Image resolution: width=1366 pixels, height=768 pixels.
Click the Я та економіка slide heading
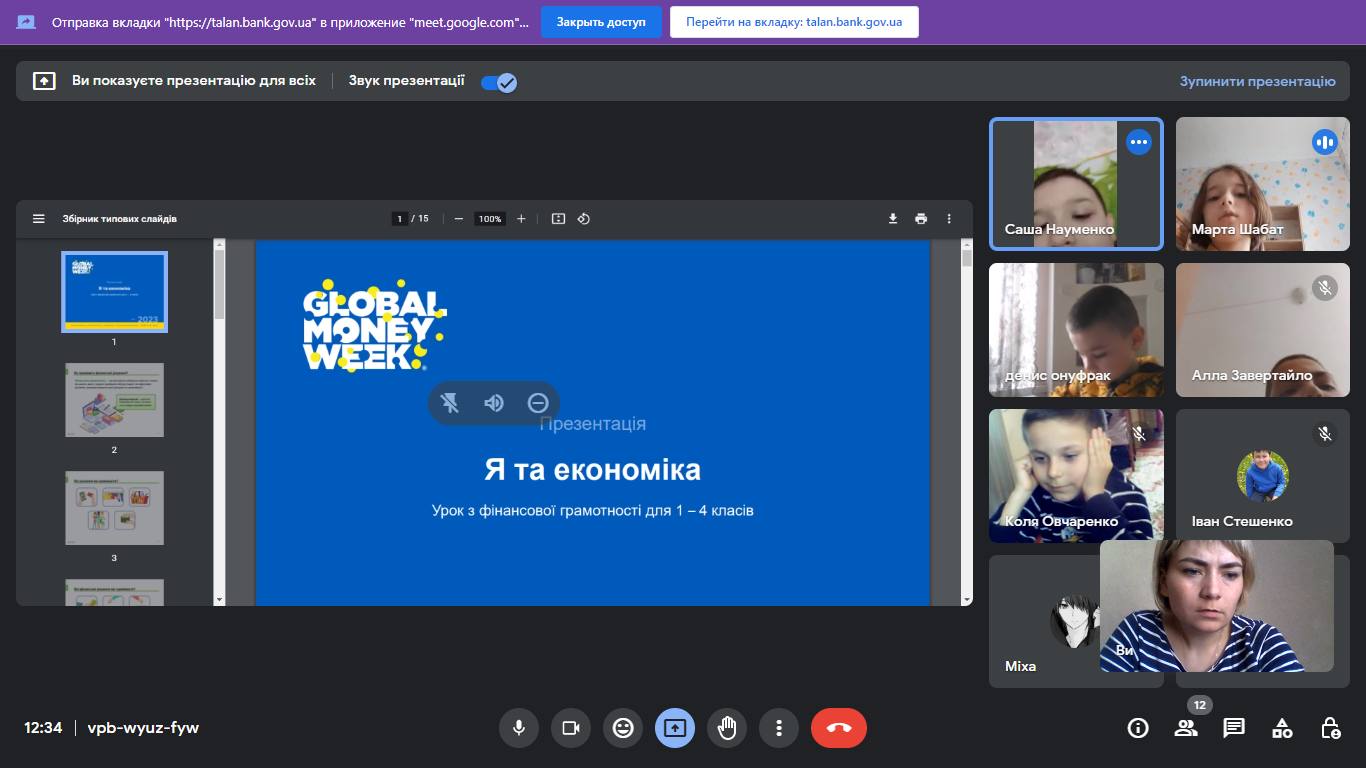click(x=592, y=470)
